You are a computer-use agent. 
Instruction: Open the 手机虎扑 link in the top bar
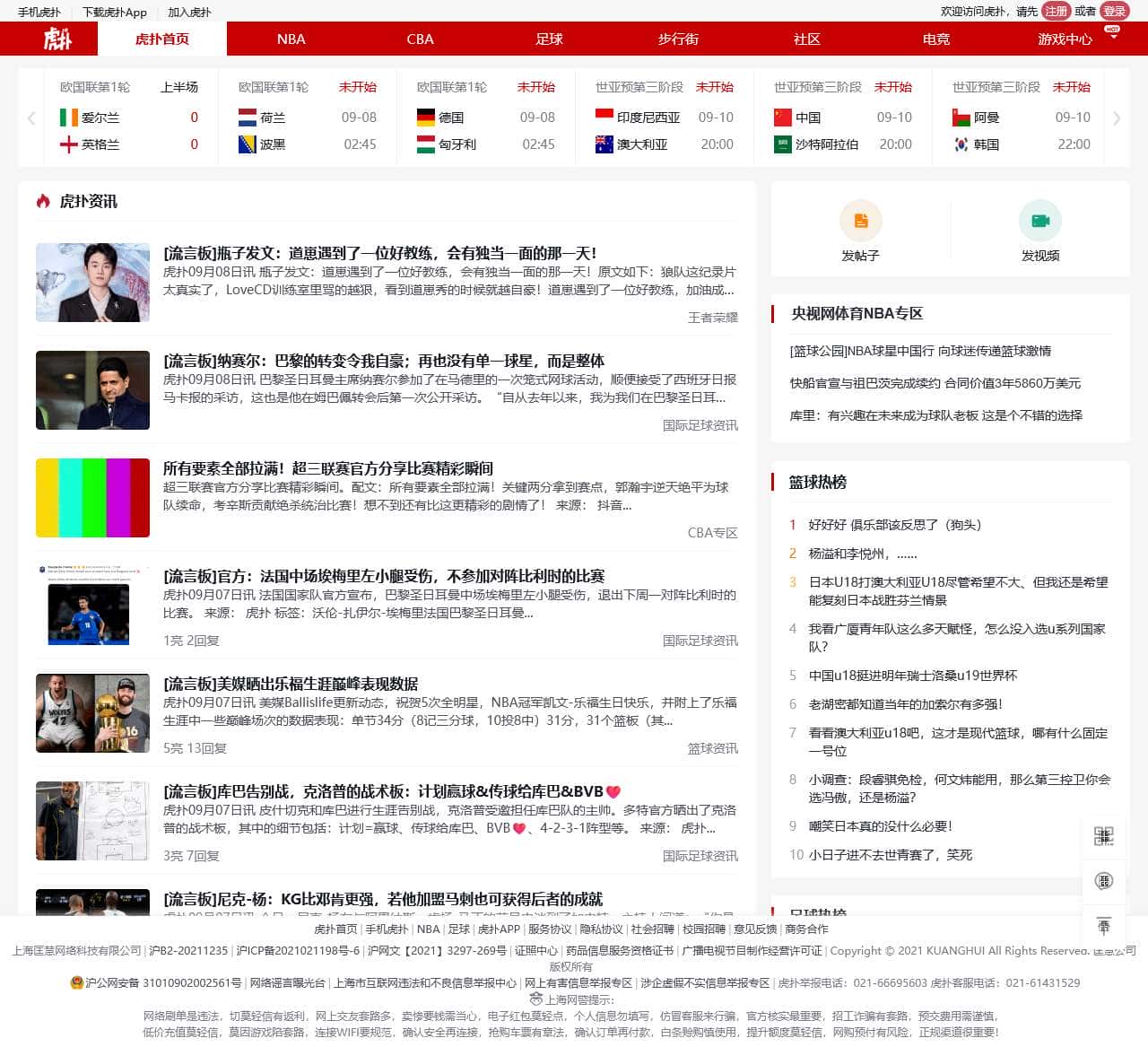[39, 12]
